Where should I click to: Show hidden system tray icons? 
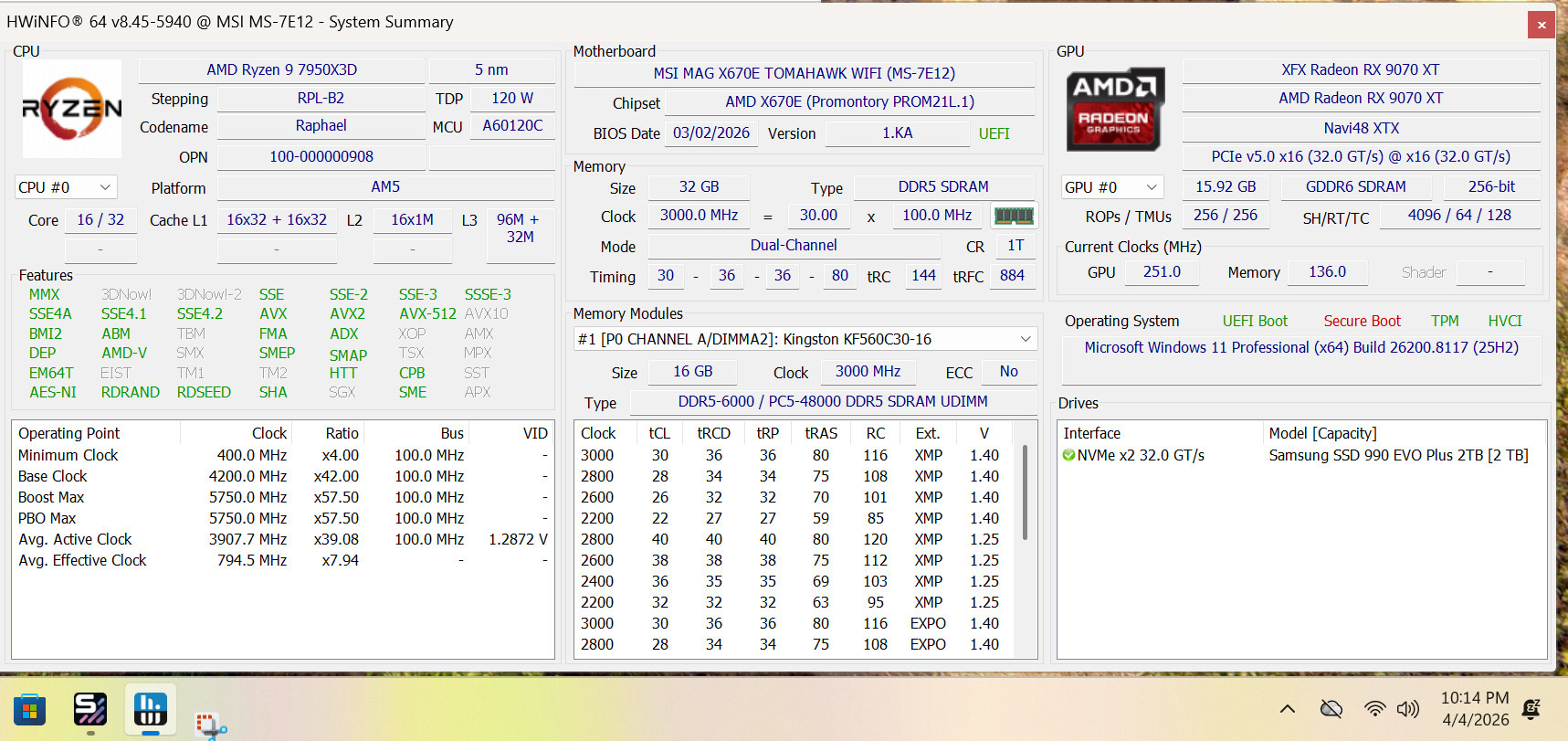click(x=1288, y=709)
